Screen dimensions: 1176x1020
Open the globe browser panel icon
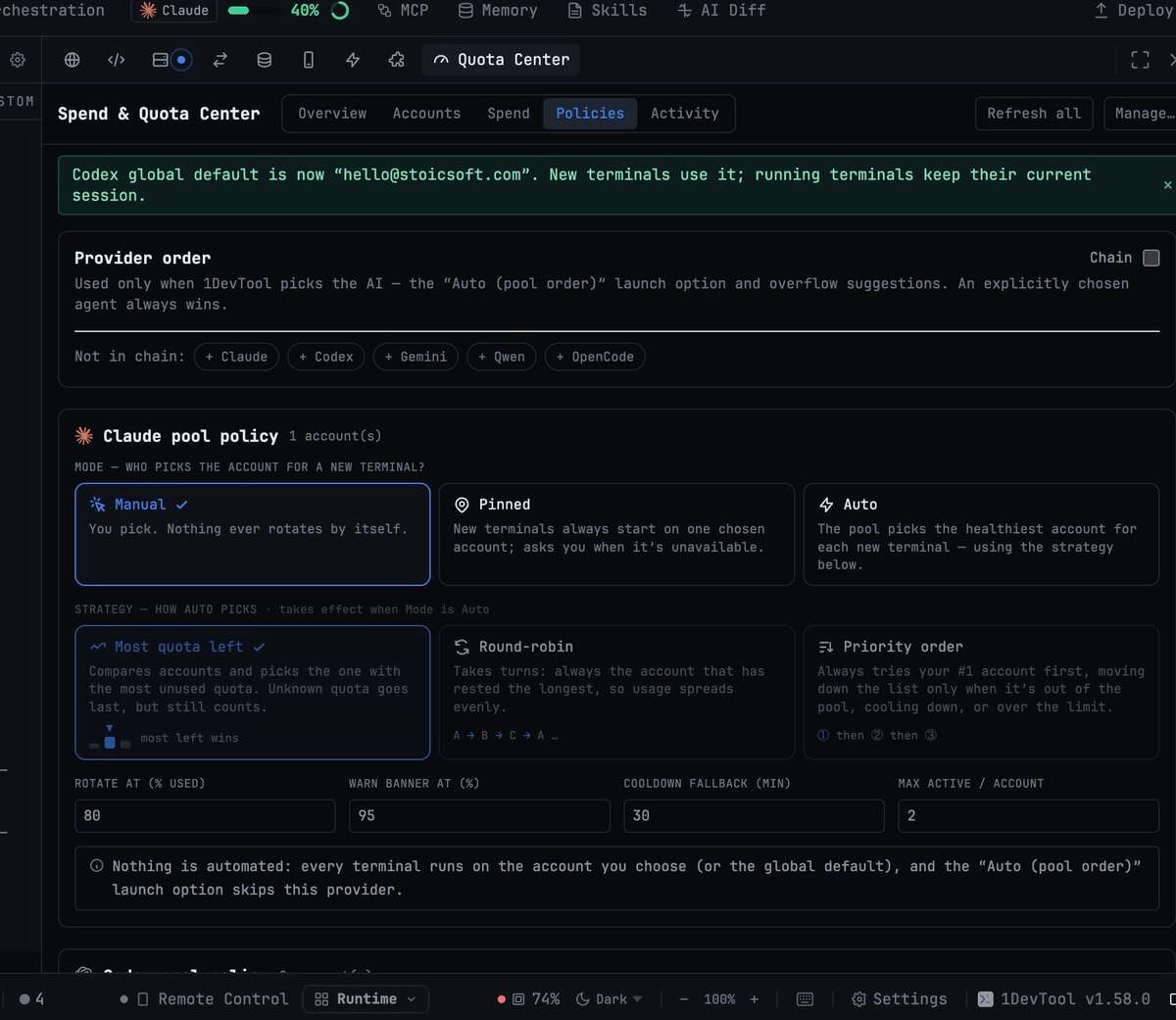[x=72, y=60]
